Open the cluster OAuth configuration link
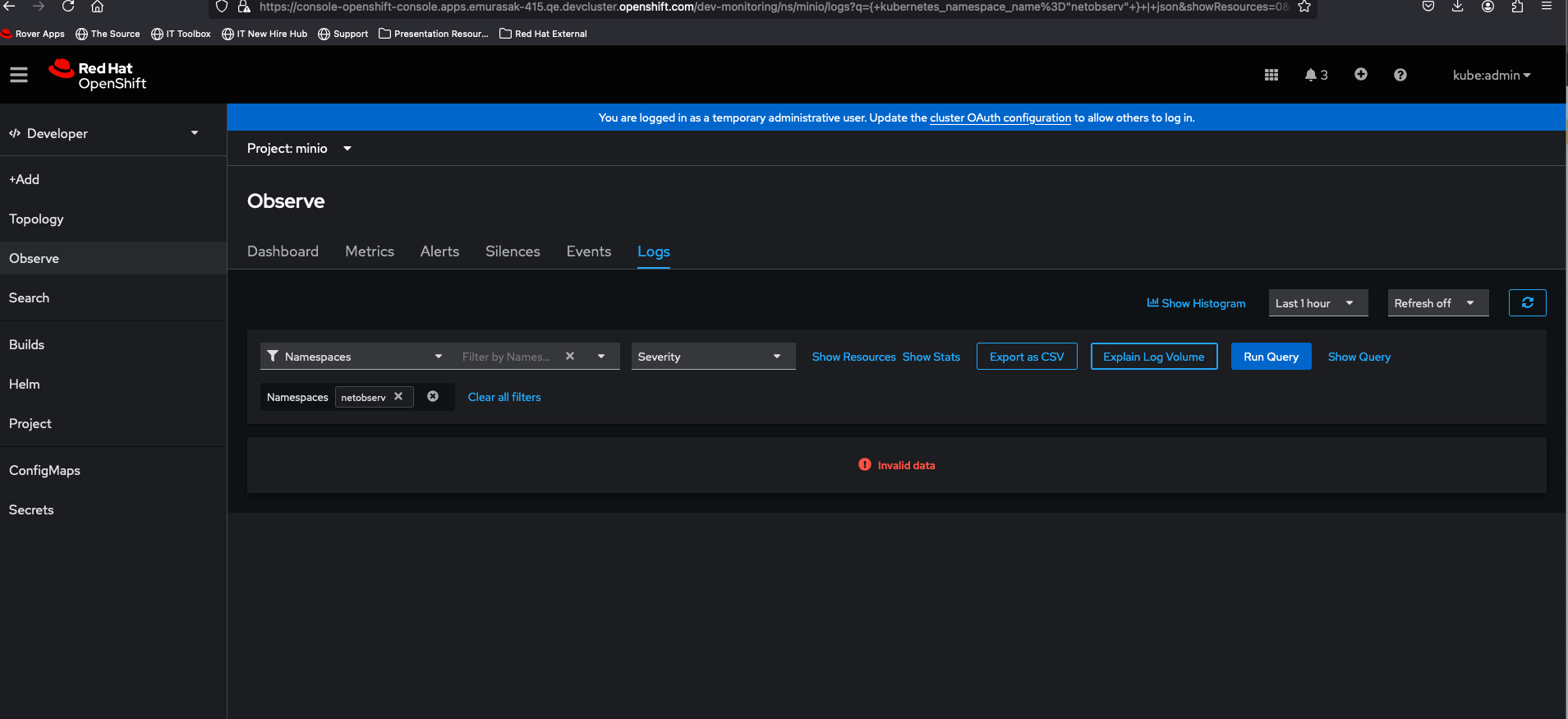Image resolution: width=1568 pixels, height=719 pixels. pos(1000,118)
